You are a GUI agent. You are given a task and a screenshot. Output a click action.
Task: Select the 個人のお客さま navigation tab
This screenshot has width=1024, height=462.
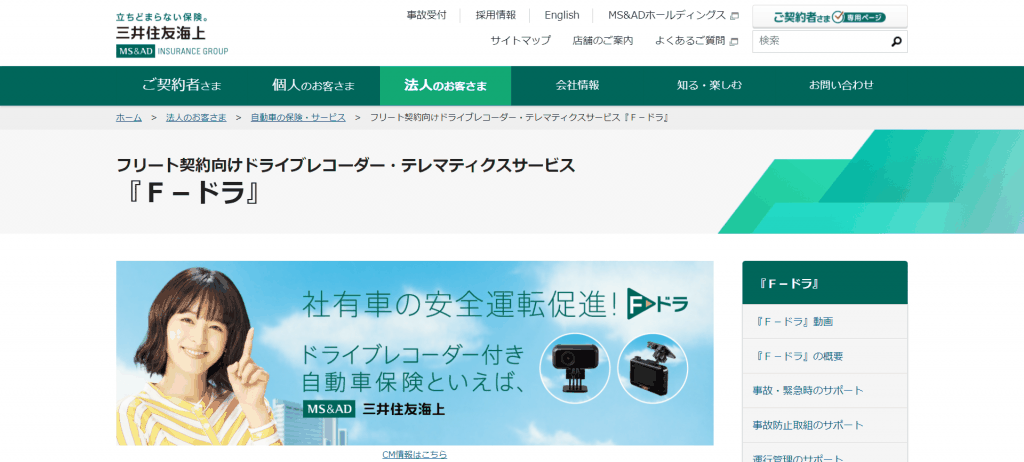pyautogui.click(x=314, y=85)
